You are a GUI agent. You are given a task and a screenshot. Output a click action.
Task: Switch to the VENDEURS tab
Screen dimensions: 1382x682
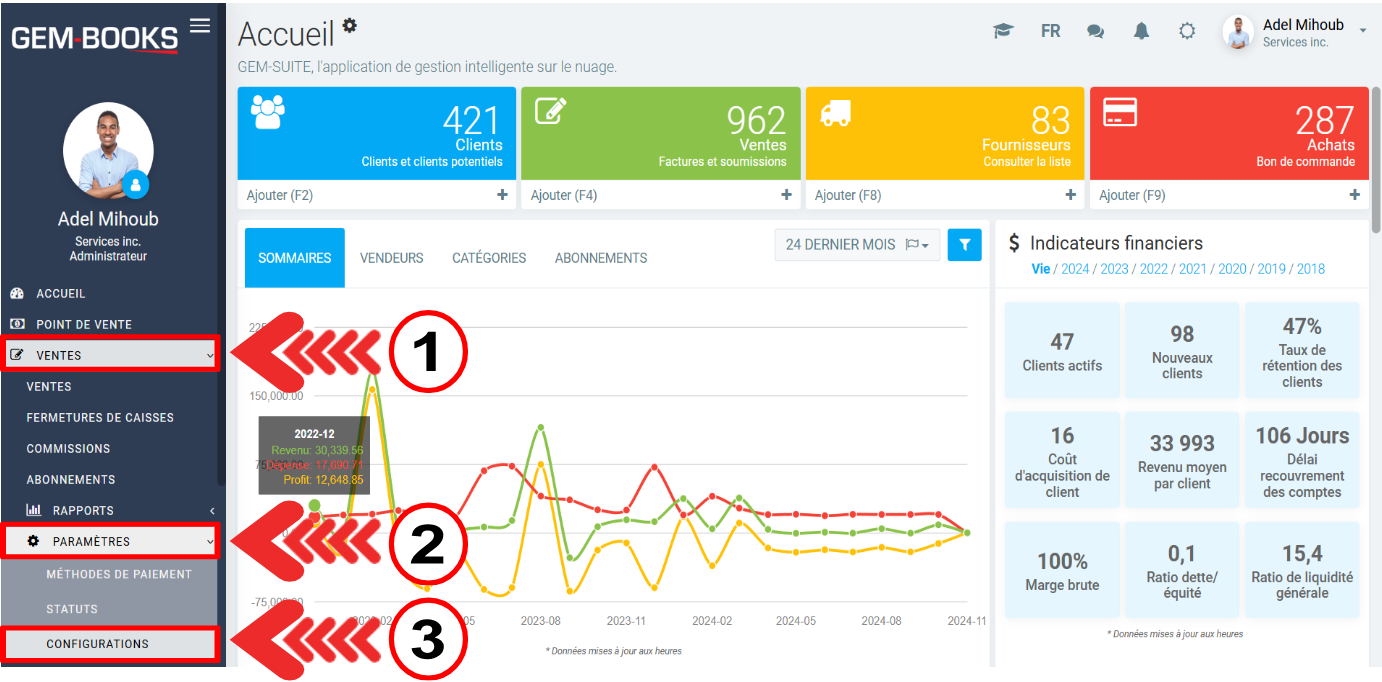[391, 258]
